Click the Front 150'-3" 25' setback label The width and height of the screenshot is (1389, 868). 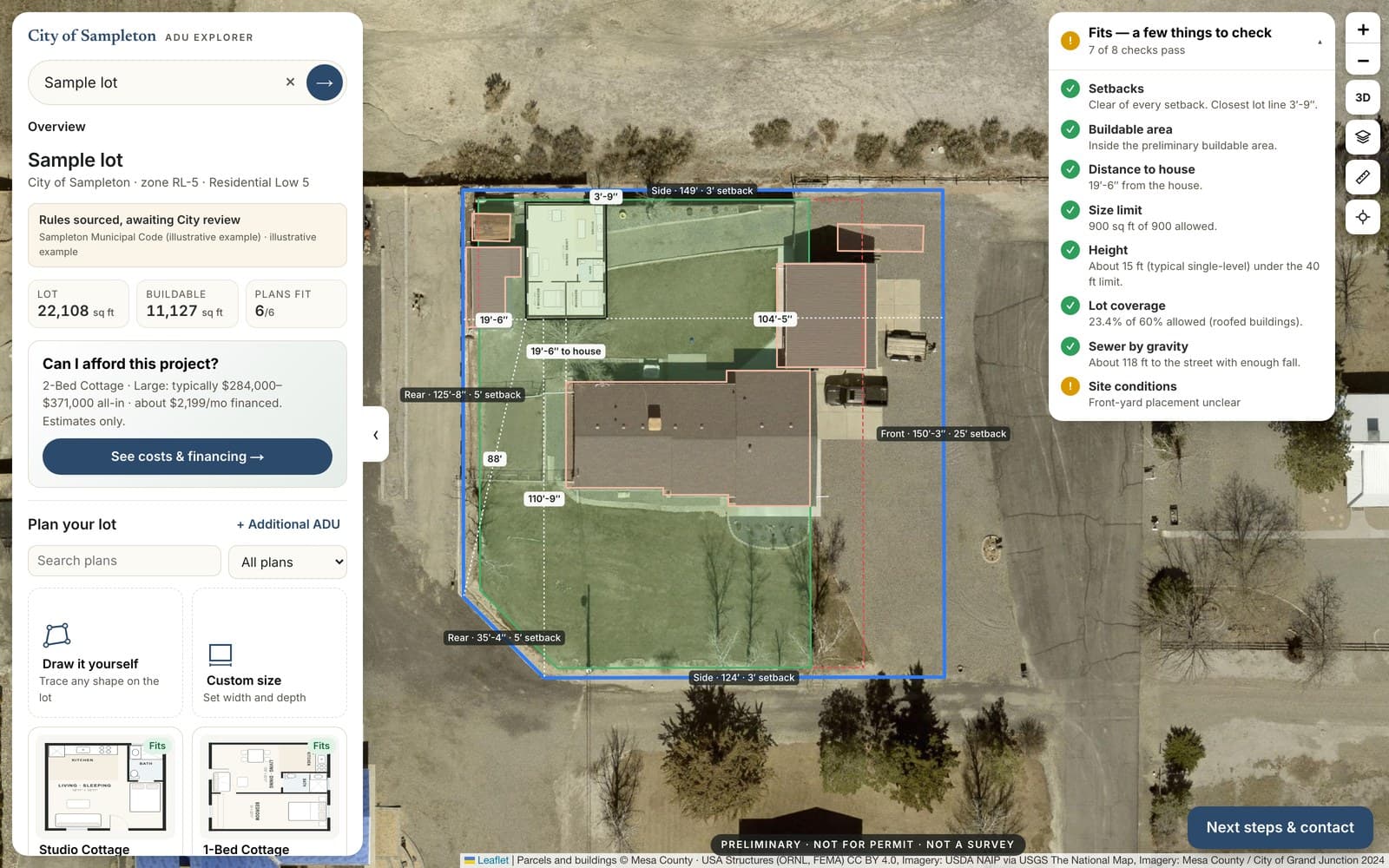(943, 434)
